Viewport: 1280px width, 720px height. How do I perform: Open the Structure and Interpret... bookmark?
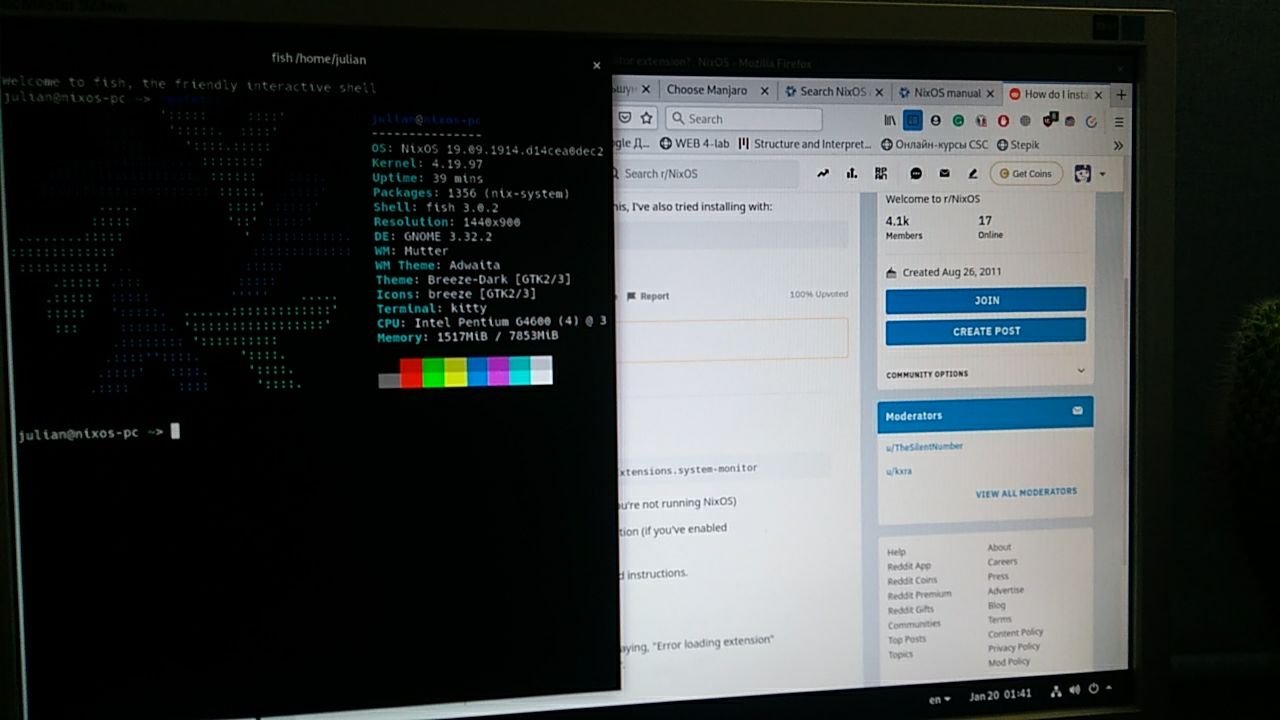pyautogui.click(x=805, y=144)
